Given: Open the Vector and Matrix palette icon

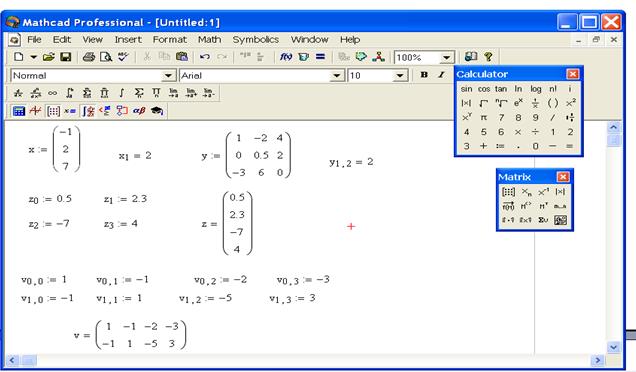Looking at the screenshot, I should click(x=53, y=111).
